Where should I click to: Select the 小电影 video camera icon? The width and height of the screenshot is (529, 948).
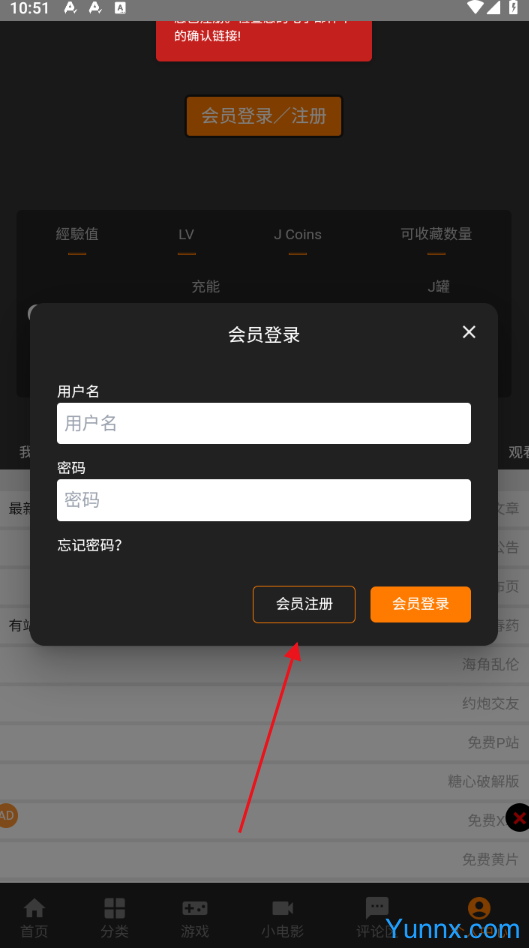click(282, 907)
